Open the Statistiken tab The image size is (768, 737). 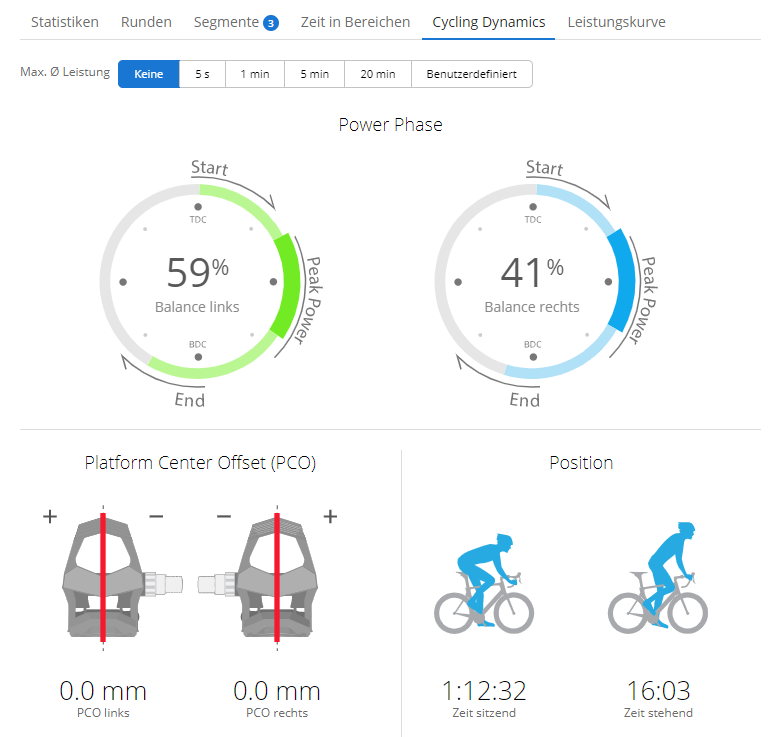pos(65,22)
